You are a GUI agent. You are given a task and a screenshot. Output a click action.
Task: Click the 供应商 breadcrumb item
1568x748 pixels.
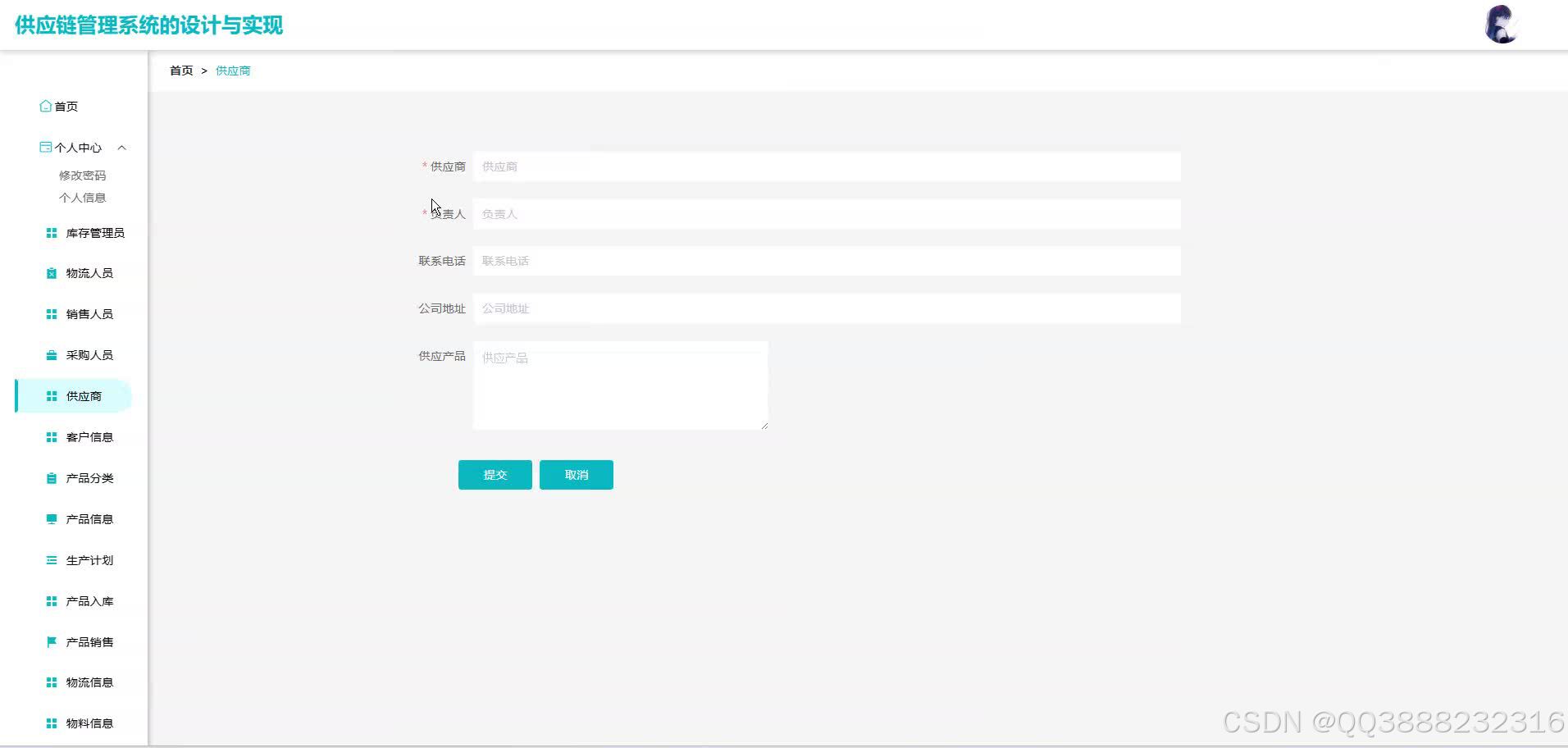tap(233, 71)
